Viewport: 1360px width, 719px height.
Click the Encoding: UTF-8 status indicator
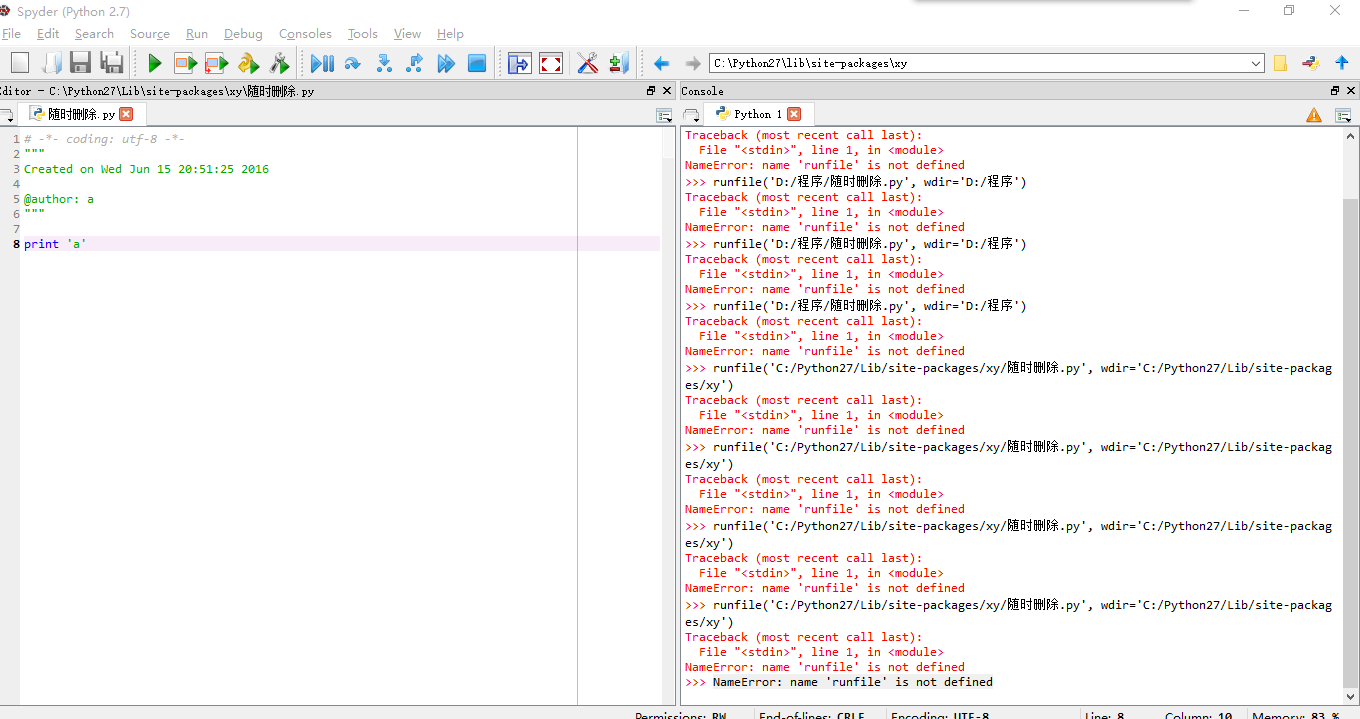click(x=940, y=715)
